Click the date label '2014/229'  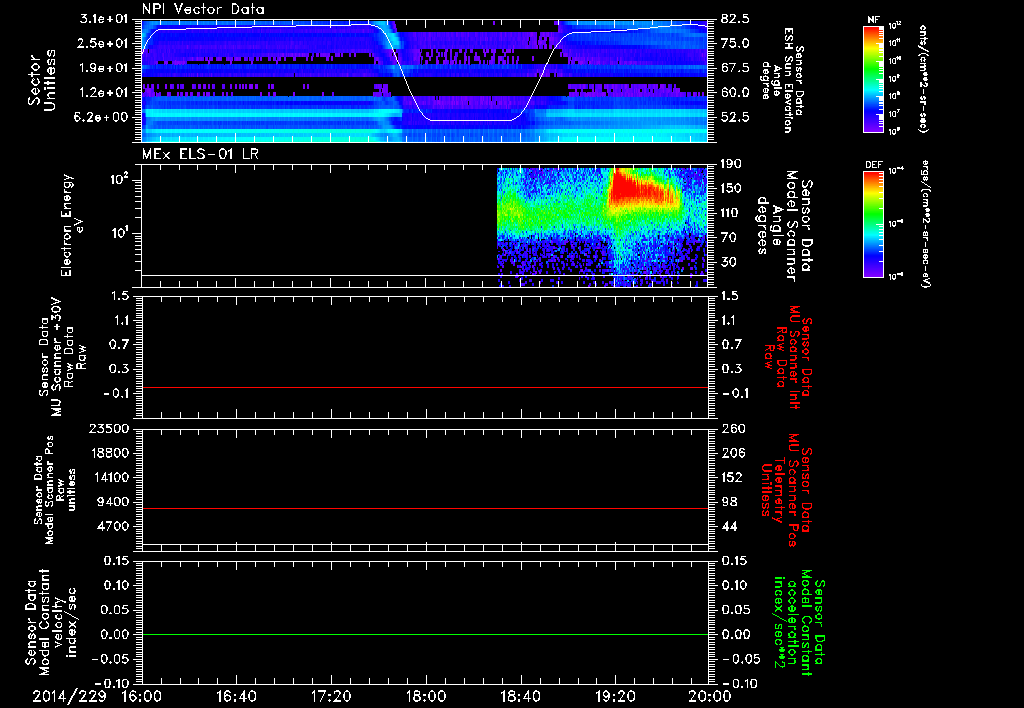69,696
